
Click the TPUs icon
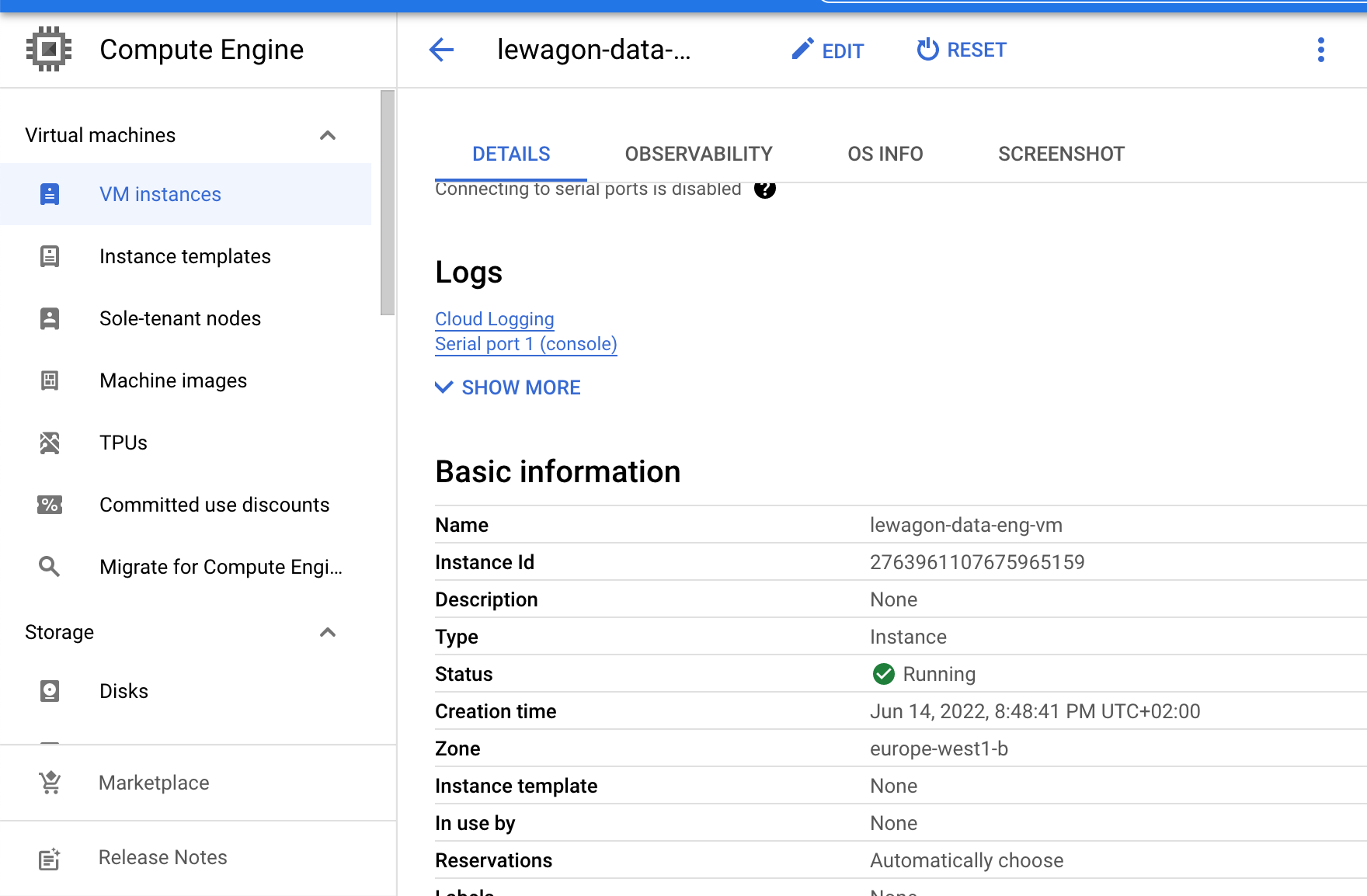tap(50, 443)
